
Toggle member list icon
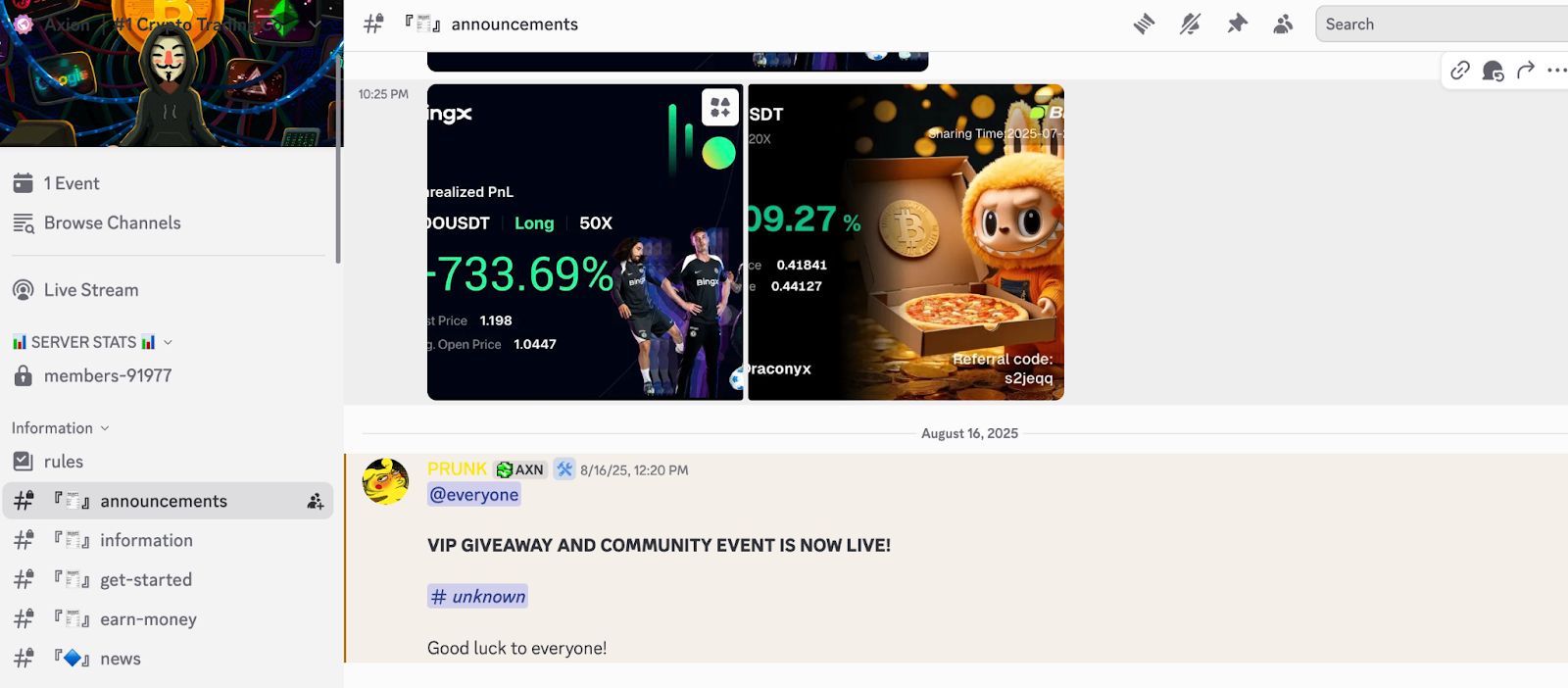(x=1283, y=25)
